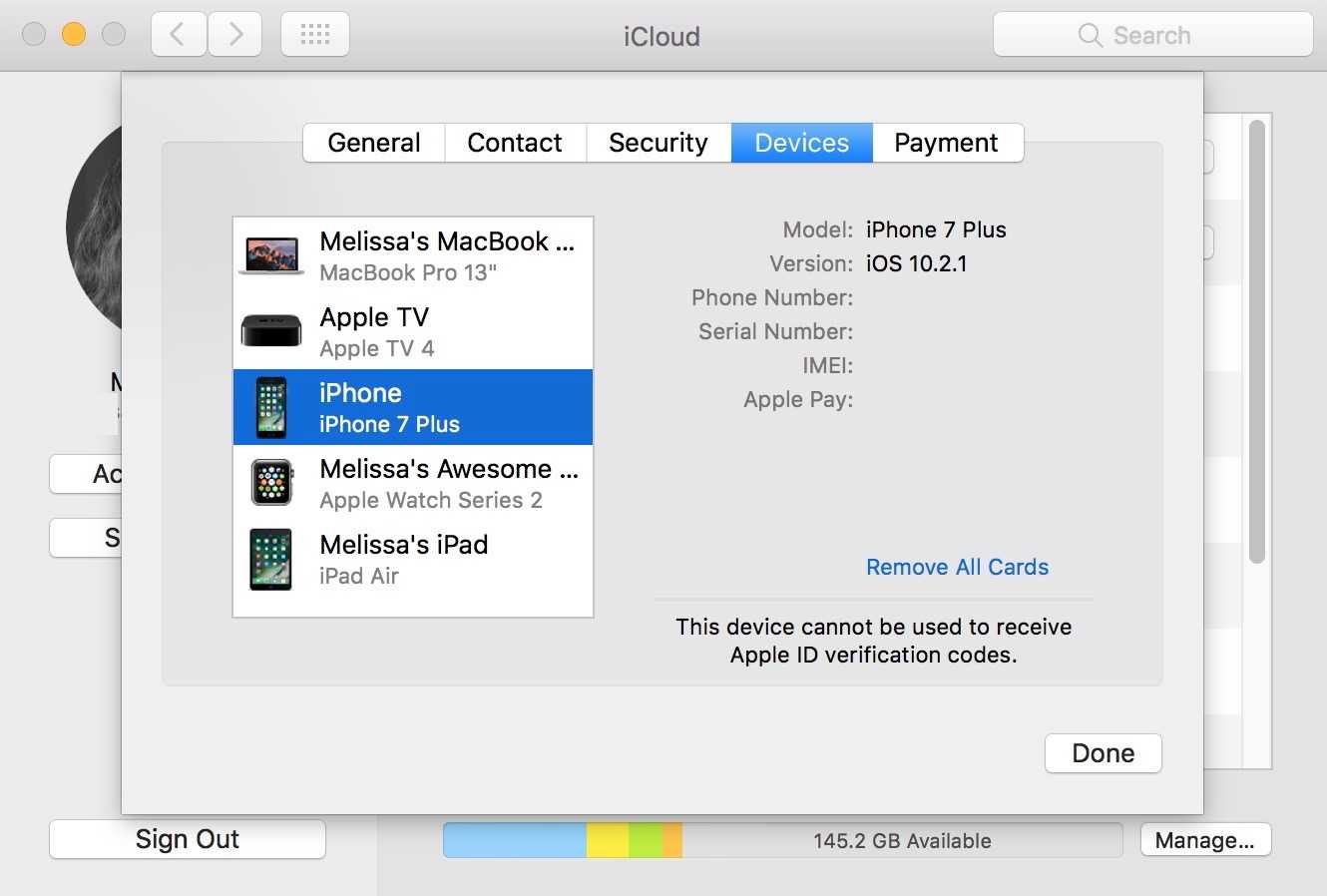This screenshot has width=1327, height=896.
Task: Click the iPad Air subtitle text
Action: click(359, 576)
